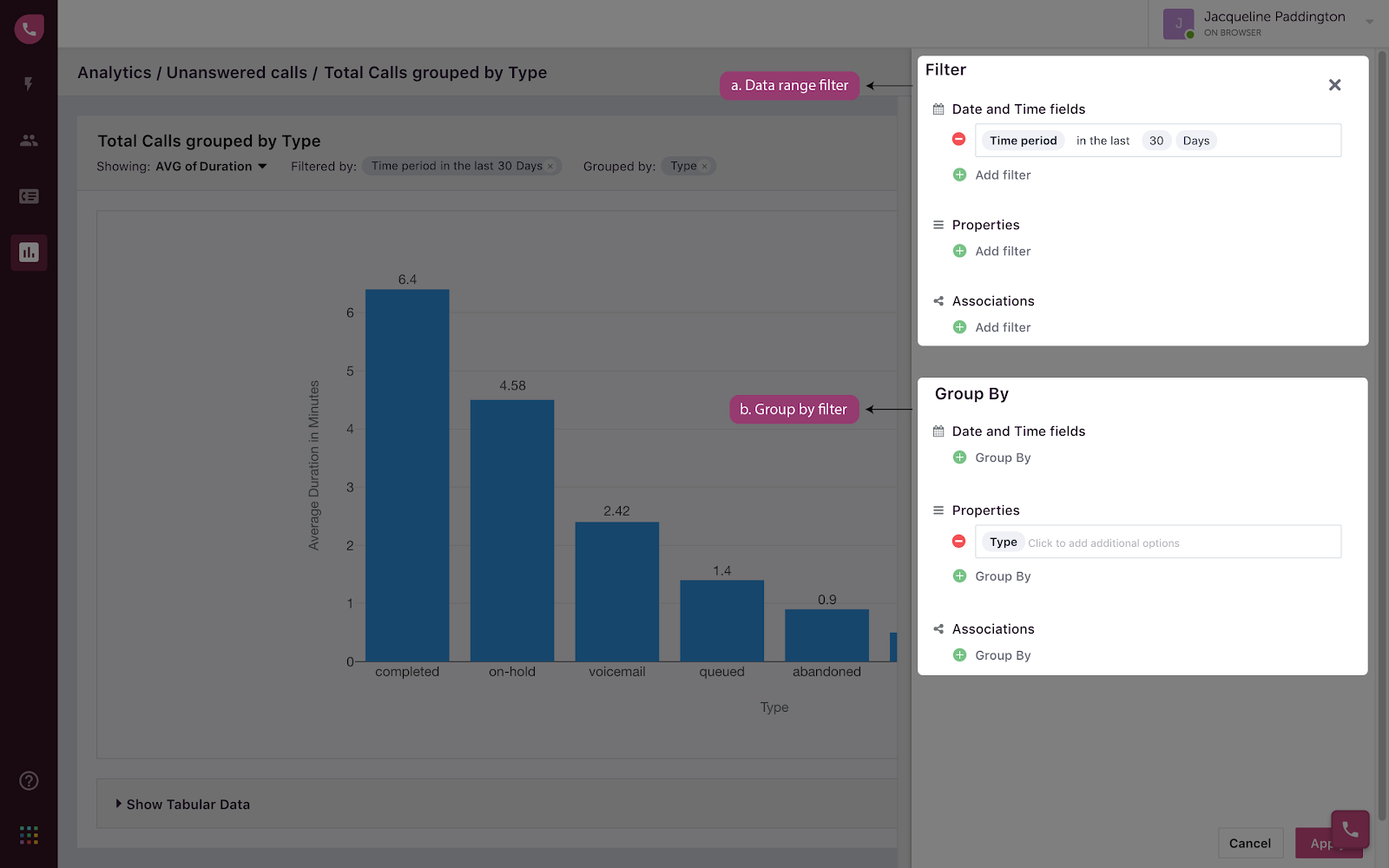Click the floating phone dialer button

(1350, 830)
